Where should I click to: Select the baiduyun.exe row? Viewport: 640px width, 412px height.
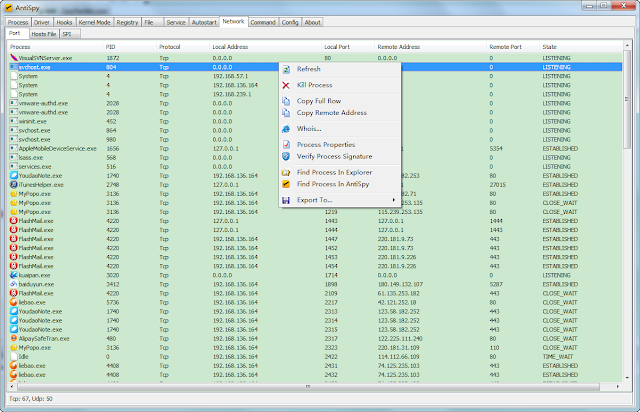[315, 284]
